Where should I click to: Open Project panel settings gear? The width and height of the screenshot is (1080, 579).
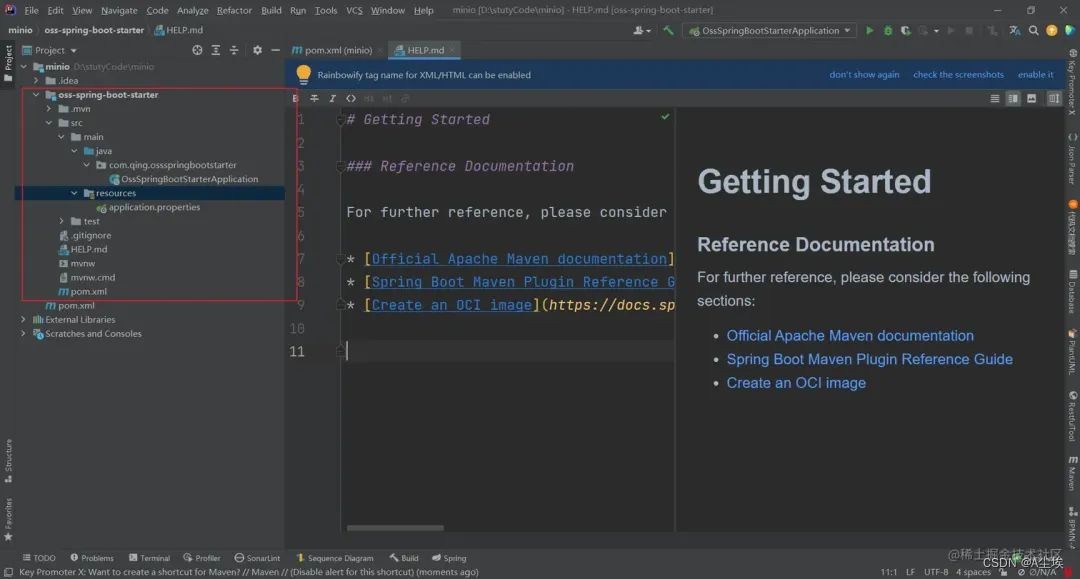pos(257,50)
